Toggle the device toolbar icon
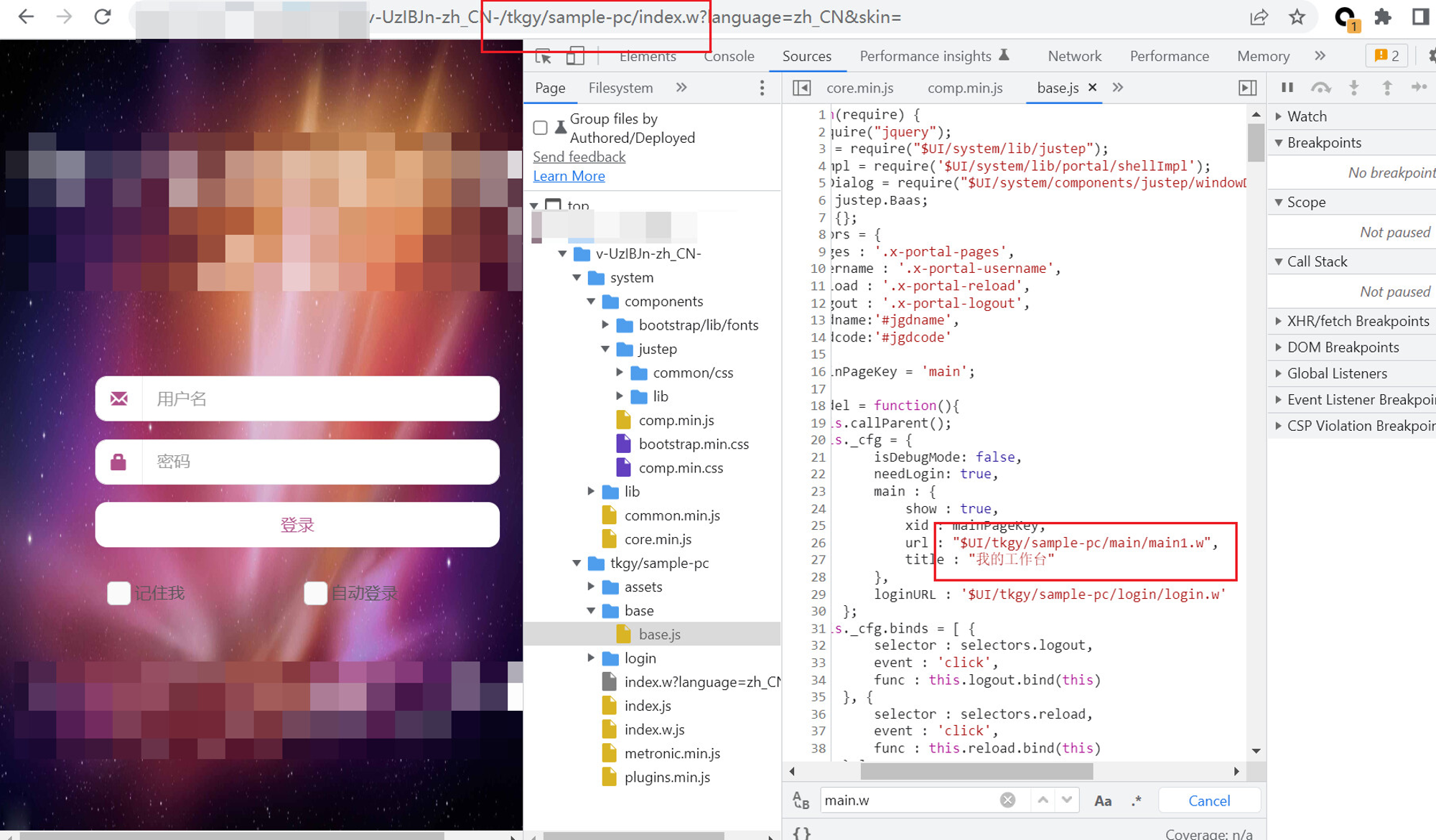Viewport: 1436px width, 840px height. [x=575, y=56]
